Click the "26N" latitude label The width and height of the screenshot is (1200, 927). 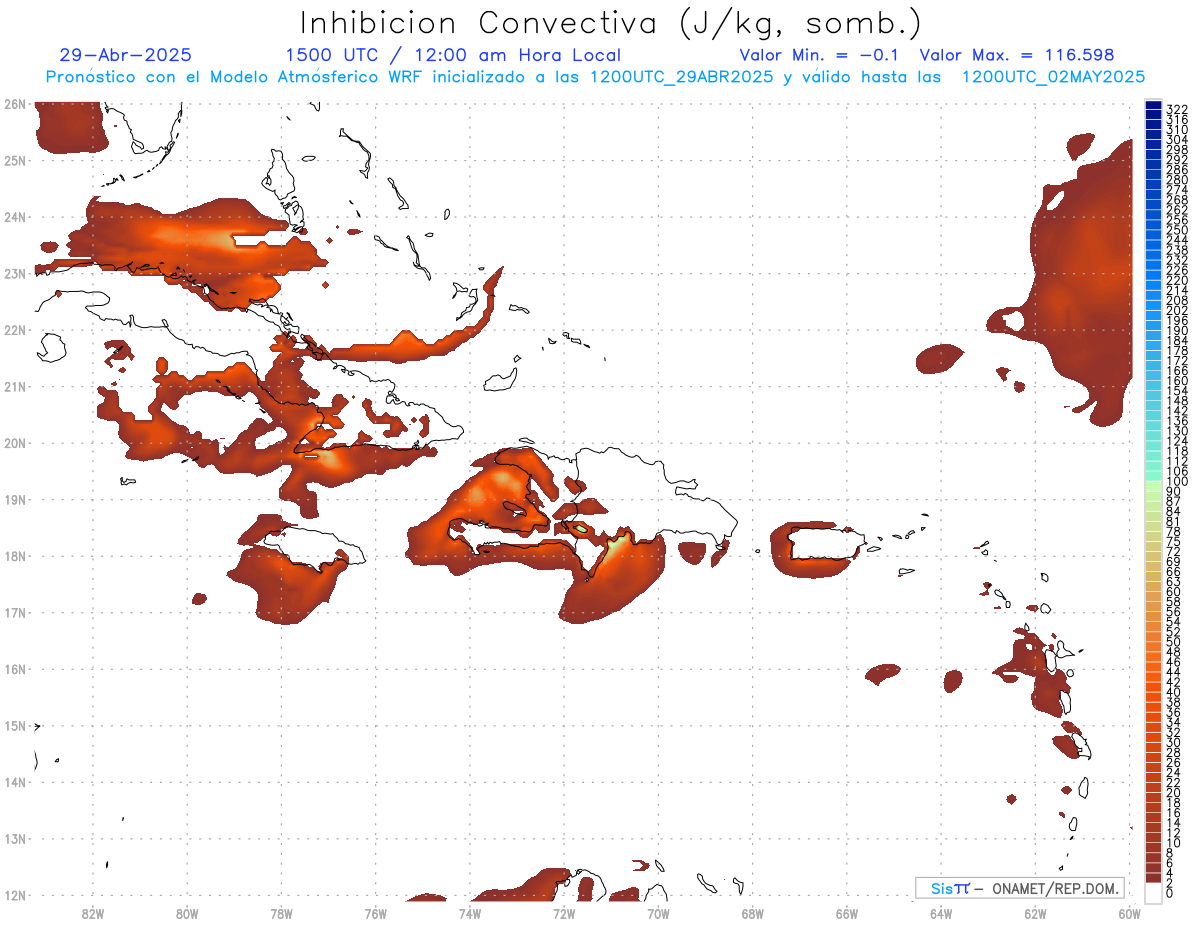[x=15, y=103]
